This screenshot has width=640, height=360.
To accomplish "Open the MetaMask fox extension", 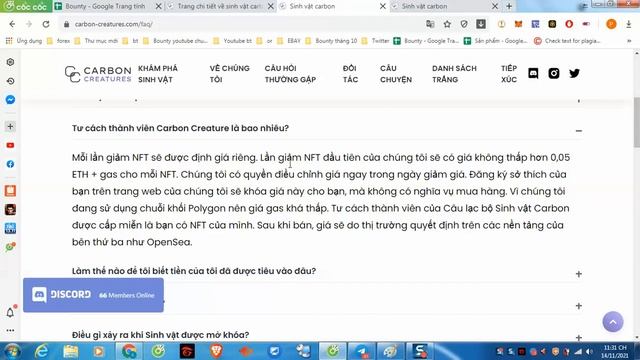I will point(518,24).
